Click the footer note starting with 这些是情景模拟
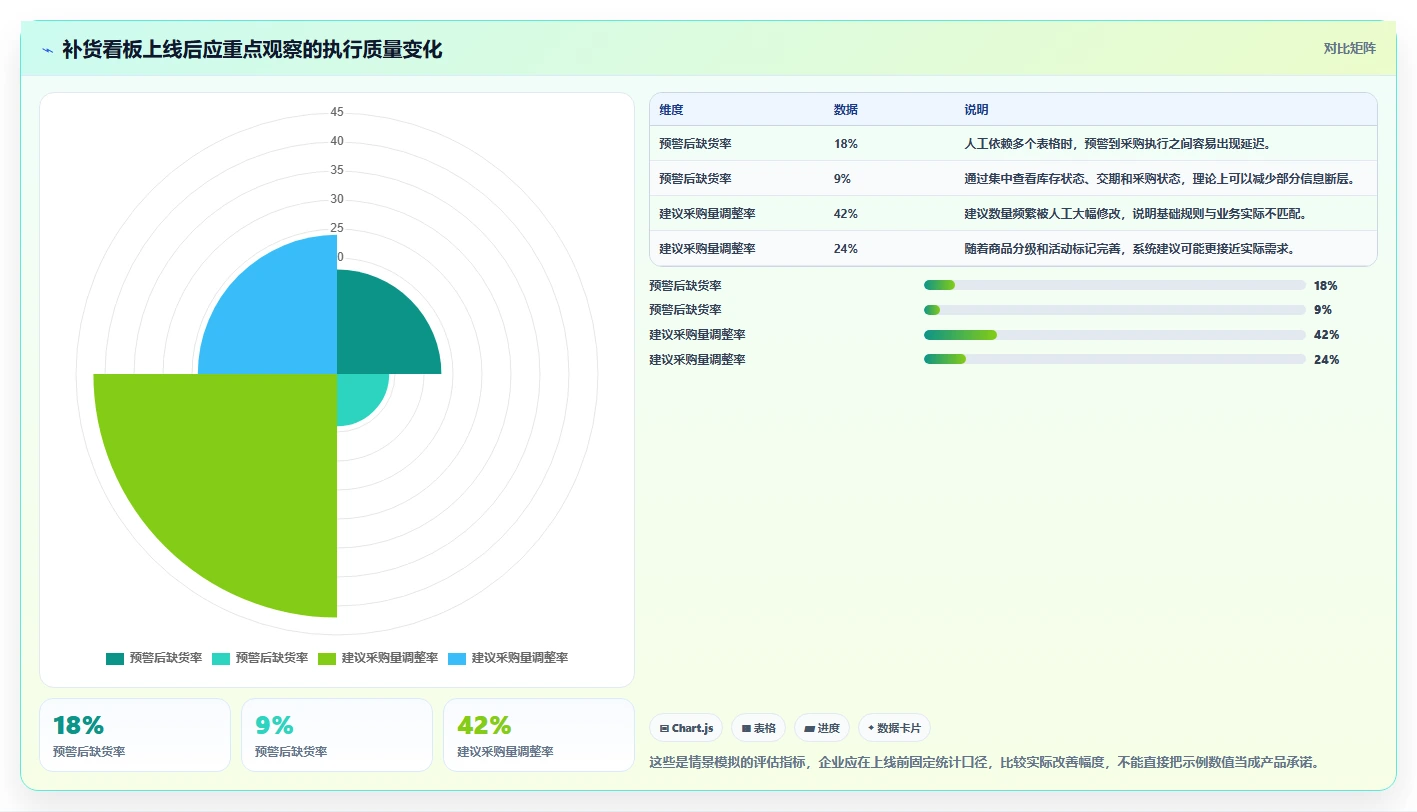1417x812 pixels. [x=984, y=763]
